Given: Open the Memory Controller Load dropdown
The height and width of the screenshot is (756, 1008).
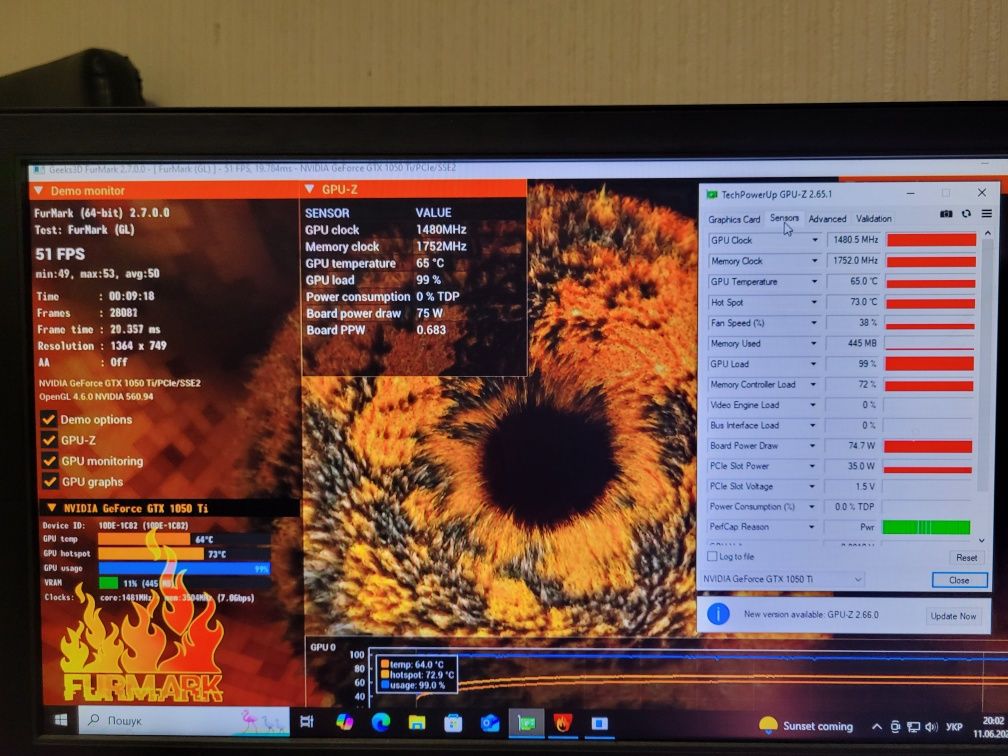Looking at the screenshot, I should coord(813,384).
